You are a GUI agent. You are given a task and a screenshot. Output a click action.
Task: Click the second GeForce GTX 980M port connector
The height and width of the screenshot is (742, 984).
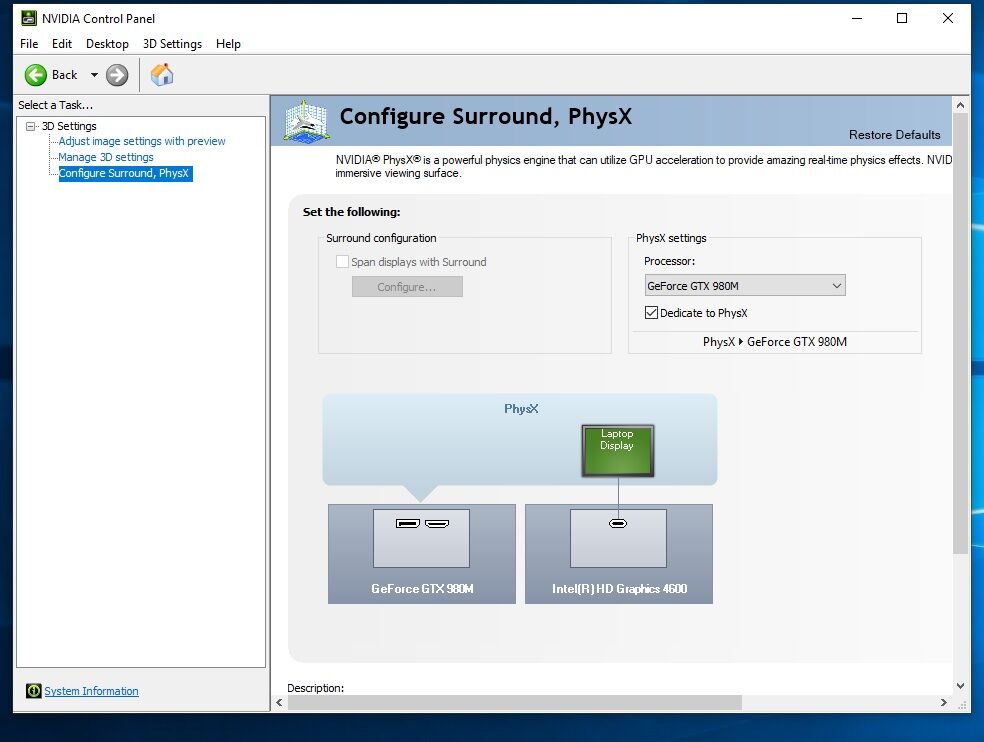point(437,523)
